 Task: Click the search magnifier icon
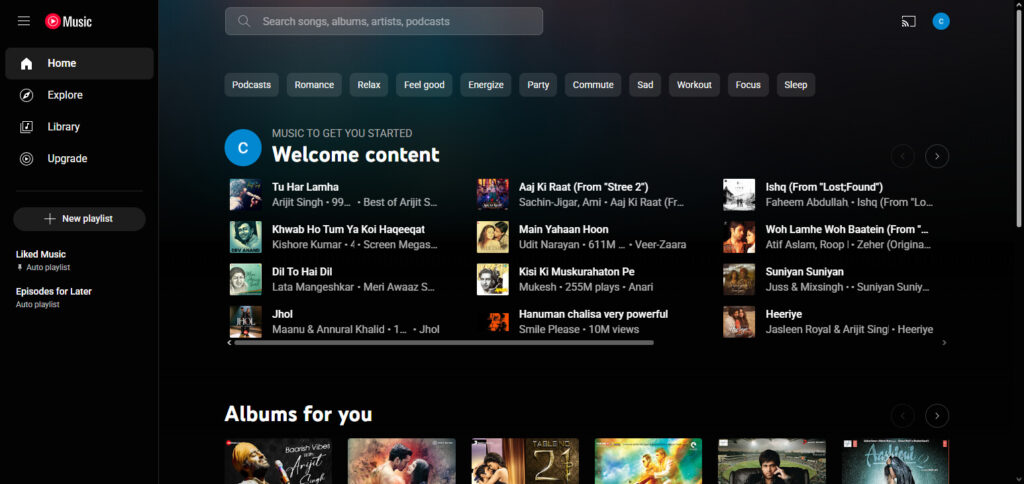tap(244, 22)
